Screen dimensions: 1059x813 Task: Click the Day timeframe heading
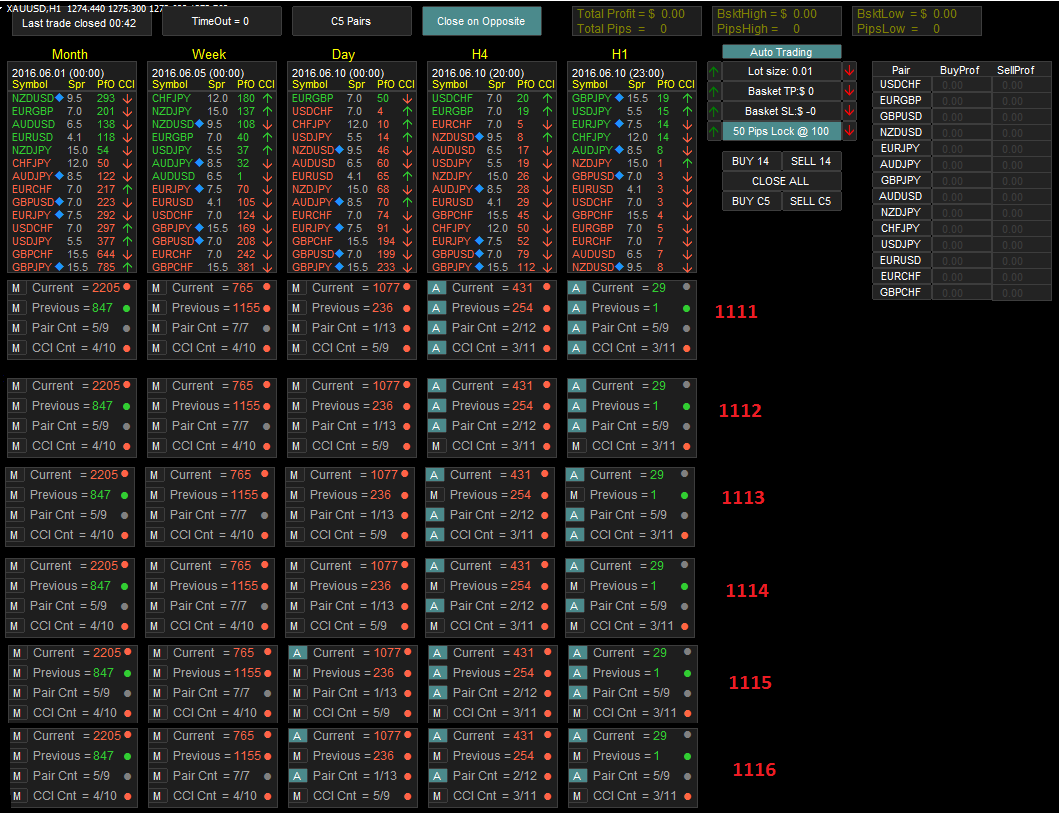[343, 54]
